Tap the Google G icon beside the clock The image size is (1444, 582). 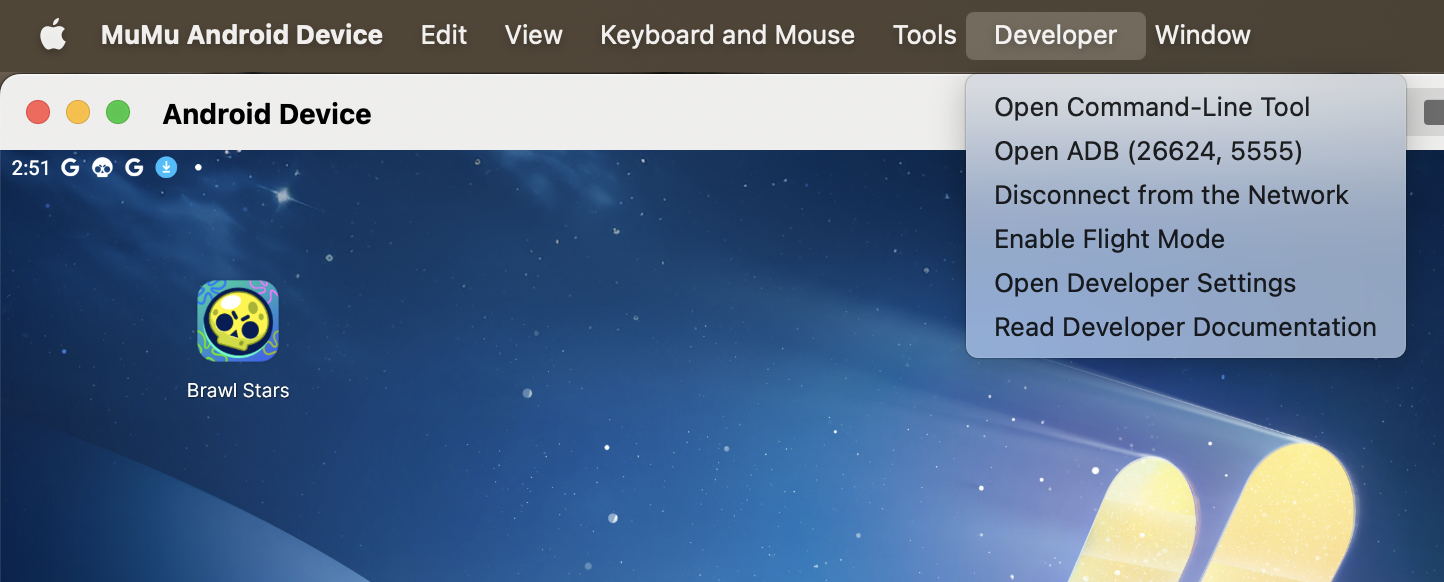click(70, 168)
